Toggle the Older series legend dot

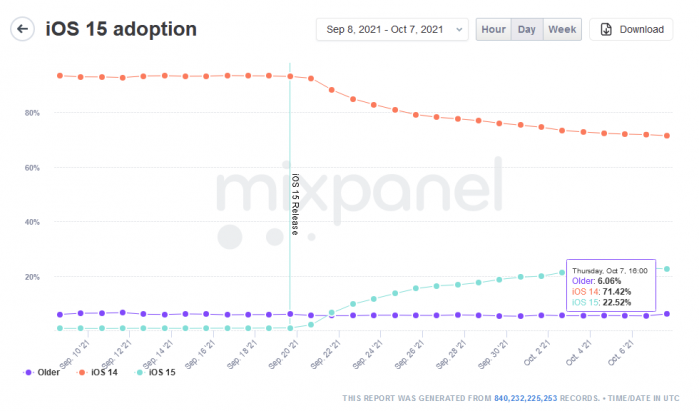pos(28,372)
